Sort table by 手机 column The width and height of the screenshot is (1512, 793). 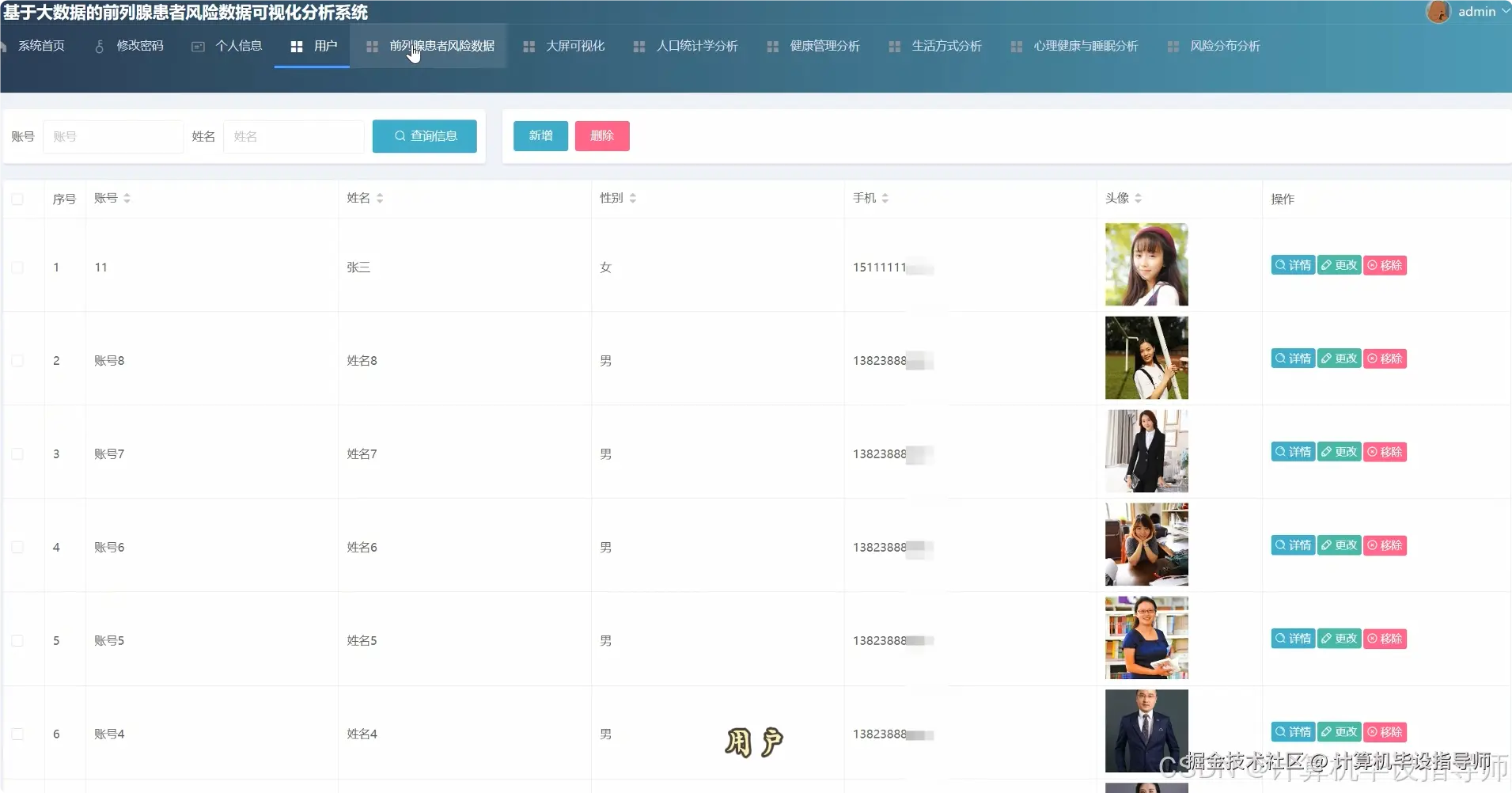coord(885,198)
